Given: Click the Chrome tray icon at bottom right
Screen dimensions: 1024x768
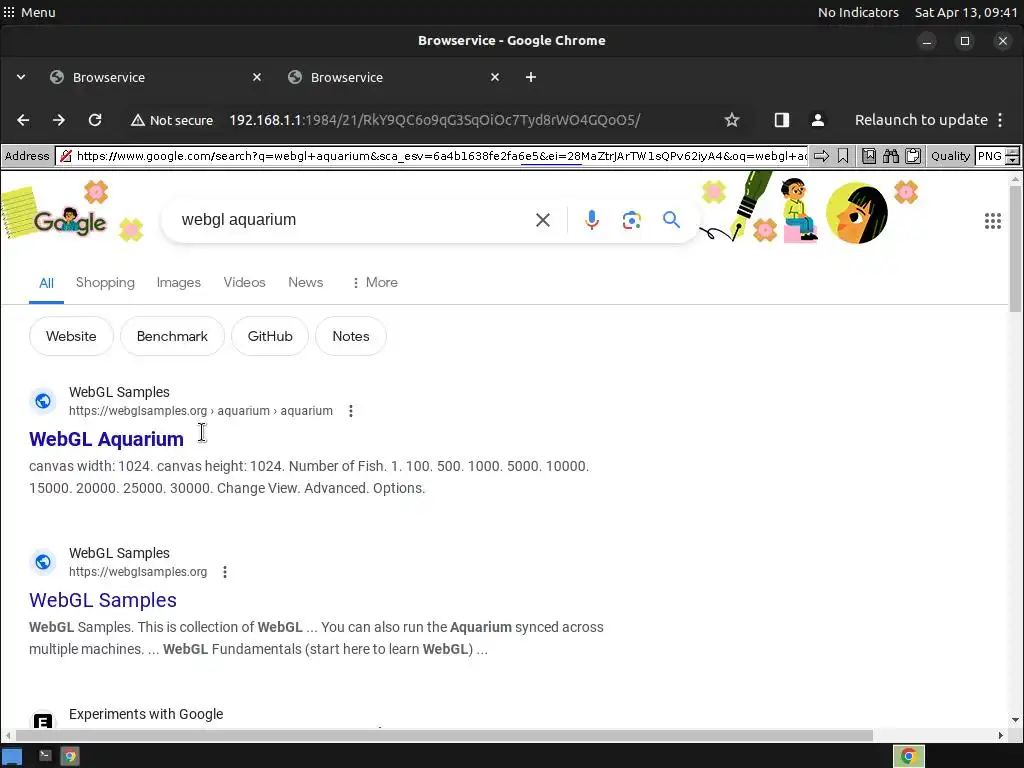Looking at the screenshot, I should [908, 756].
